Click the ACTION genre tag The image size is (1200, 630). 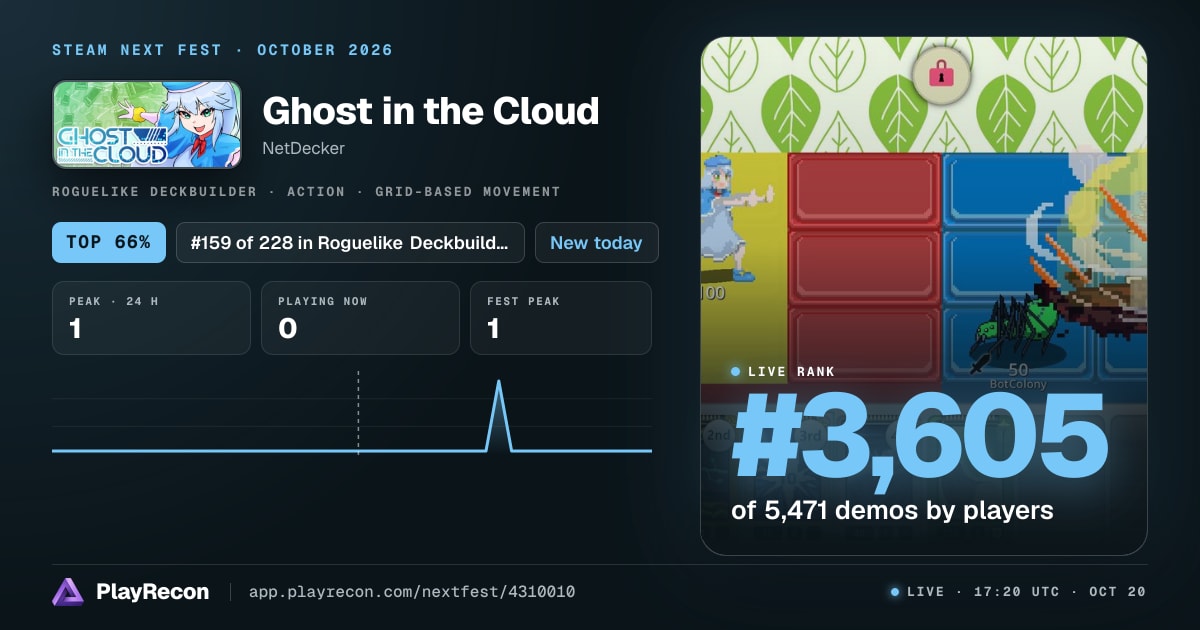pos(314,191)
